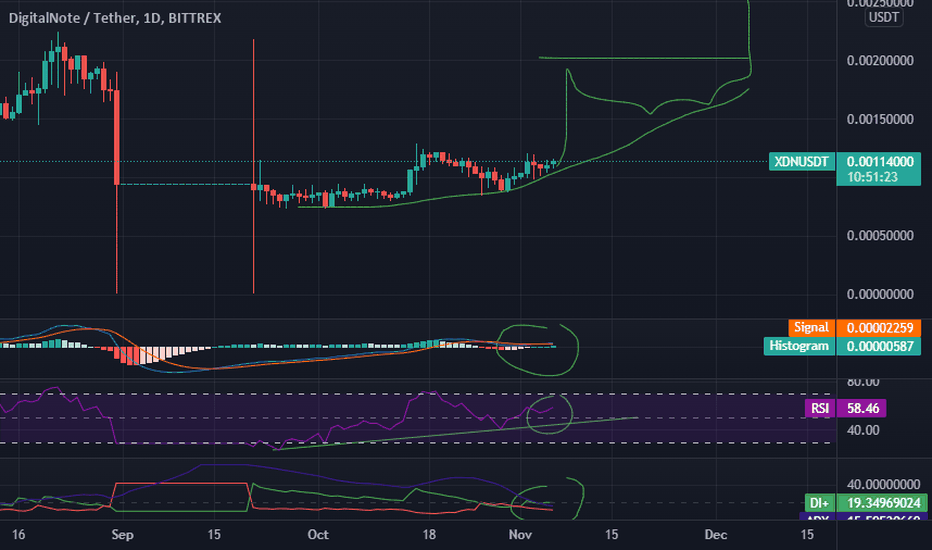Click the Signal indicator label
Viewport: 932px width, 550px height.
point(811,328)
